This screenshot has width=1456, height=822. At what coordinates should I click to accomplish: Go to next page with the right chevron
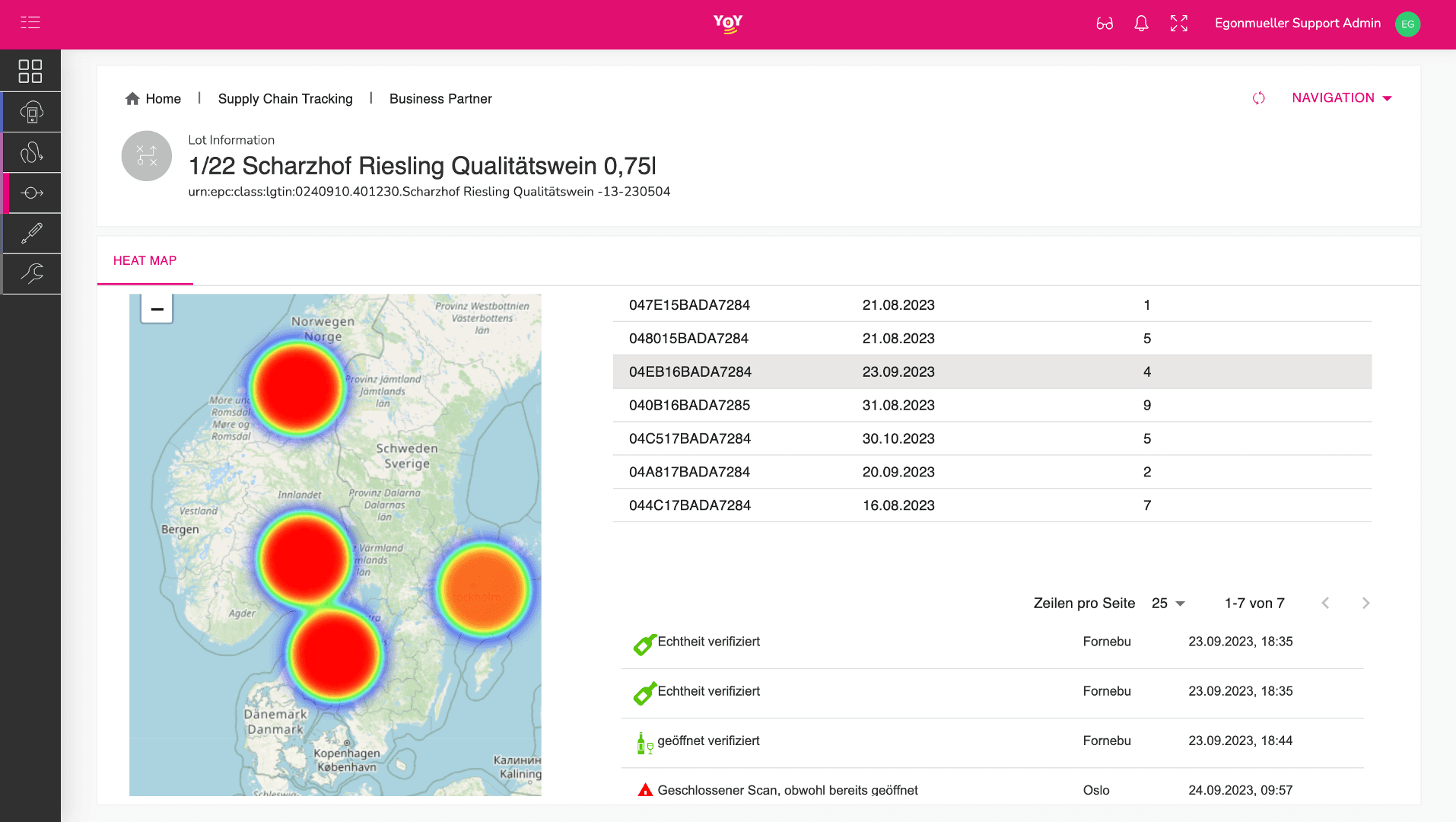1365,603
